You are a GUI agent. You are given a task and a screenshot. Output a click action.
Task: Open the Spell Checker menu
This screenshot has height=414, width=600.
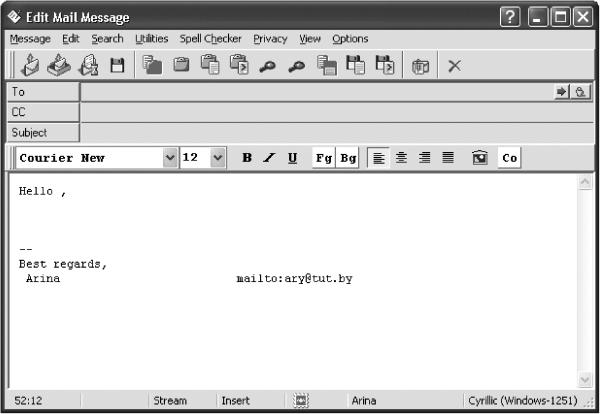click(x=210, y=39)
